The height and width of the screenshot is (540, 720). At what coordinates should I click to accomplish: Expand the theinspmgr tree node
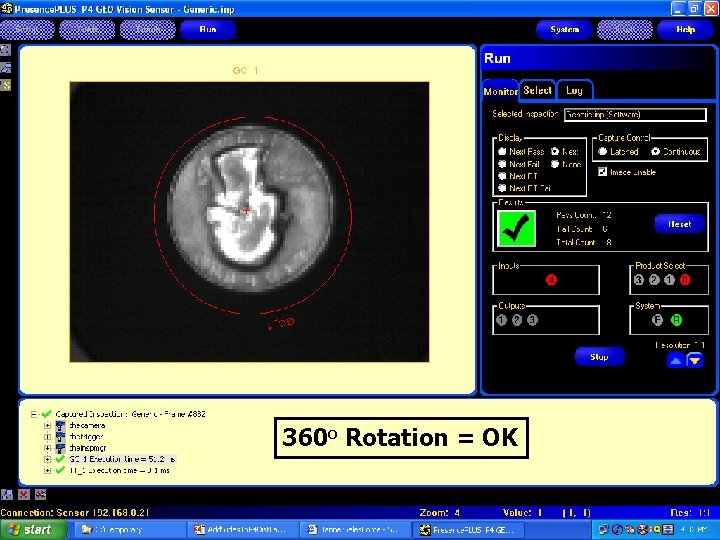[x=47, y=448]
